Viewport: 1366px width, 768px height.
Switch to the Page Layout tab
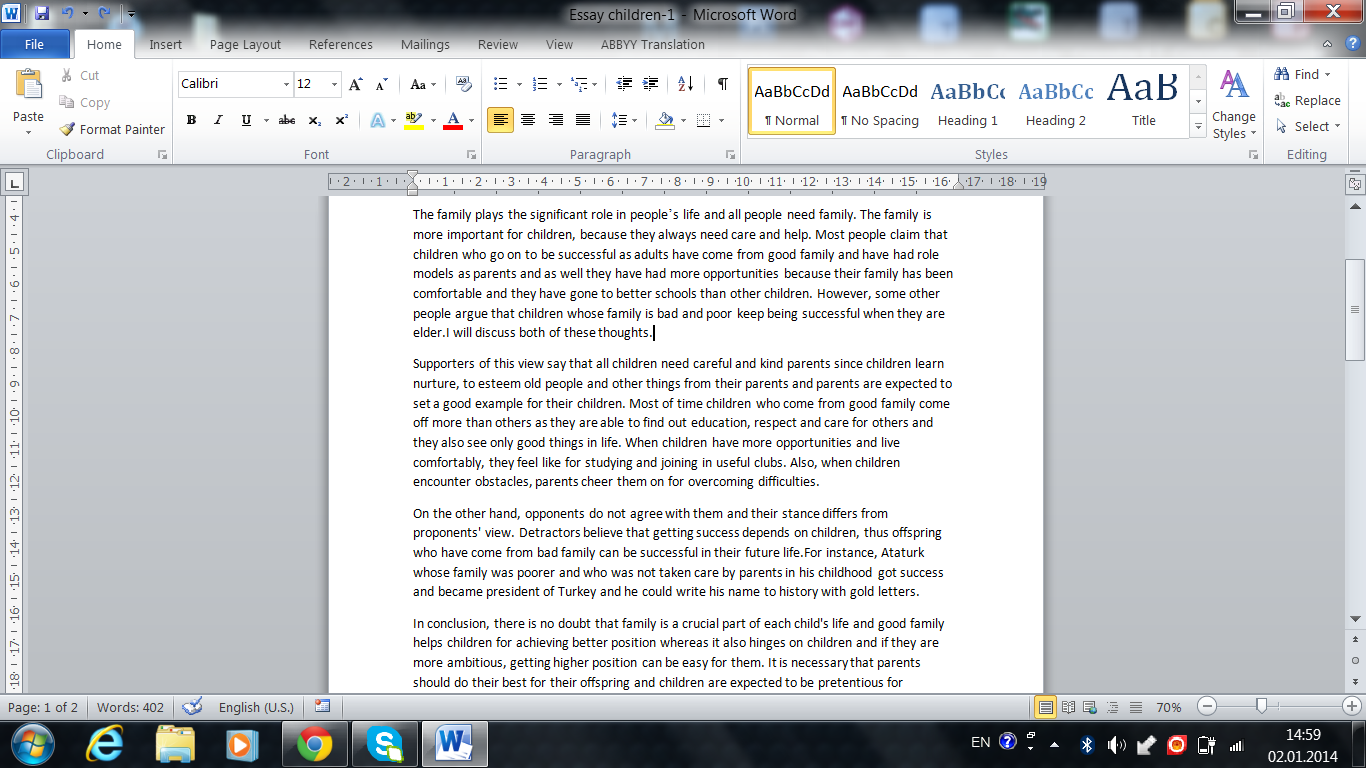pos(245,44)
